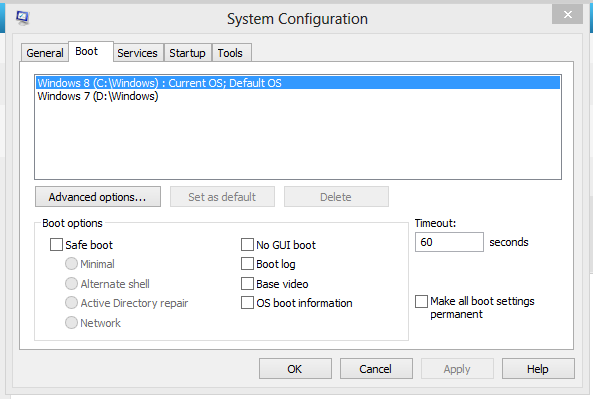This screenshot has height=399, width=593.
Task: Check the Base video option
Action: coord(247,283)
